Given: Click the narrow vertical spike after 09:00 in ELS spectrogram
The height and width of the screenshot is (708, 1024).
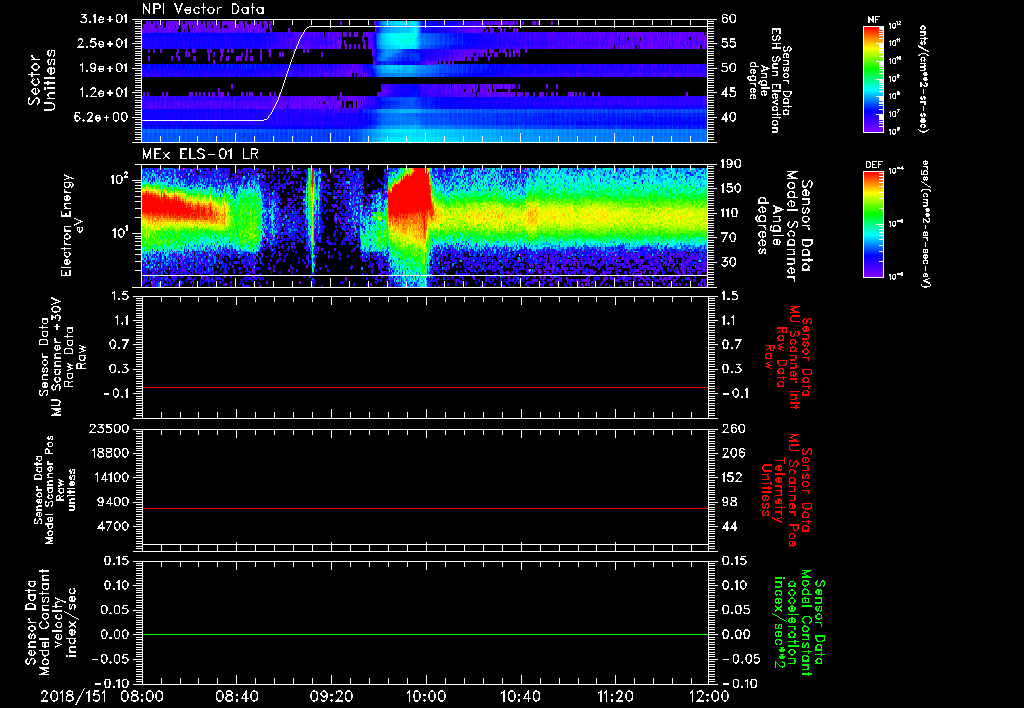Looking at the screenshot, I should click(312, 219).
